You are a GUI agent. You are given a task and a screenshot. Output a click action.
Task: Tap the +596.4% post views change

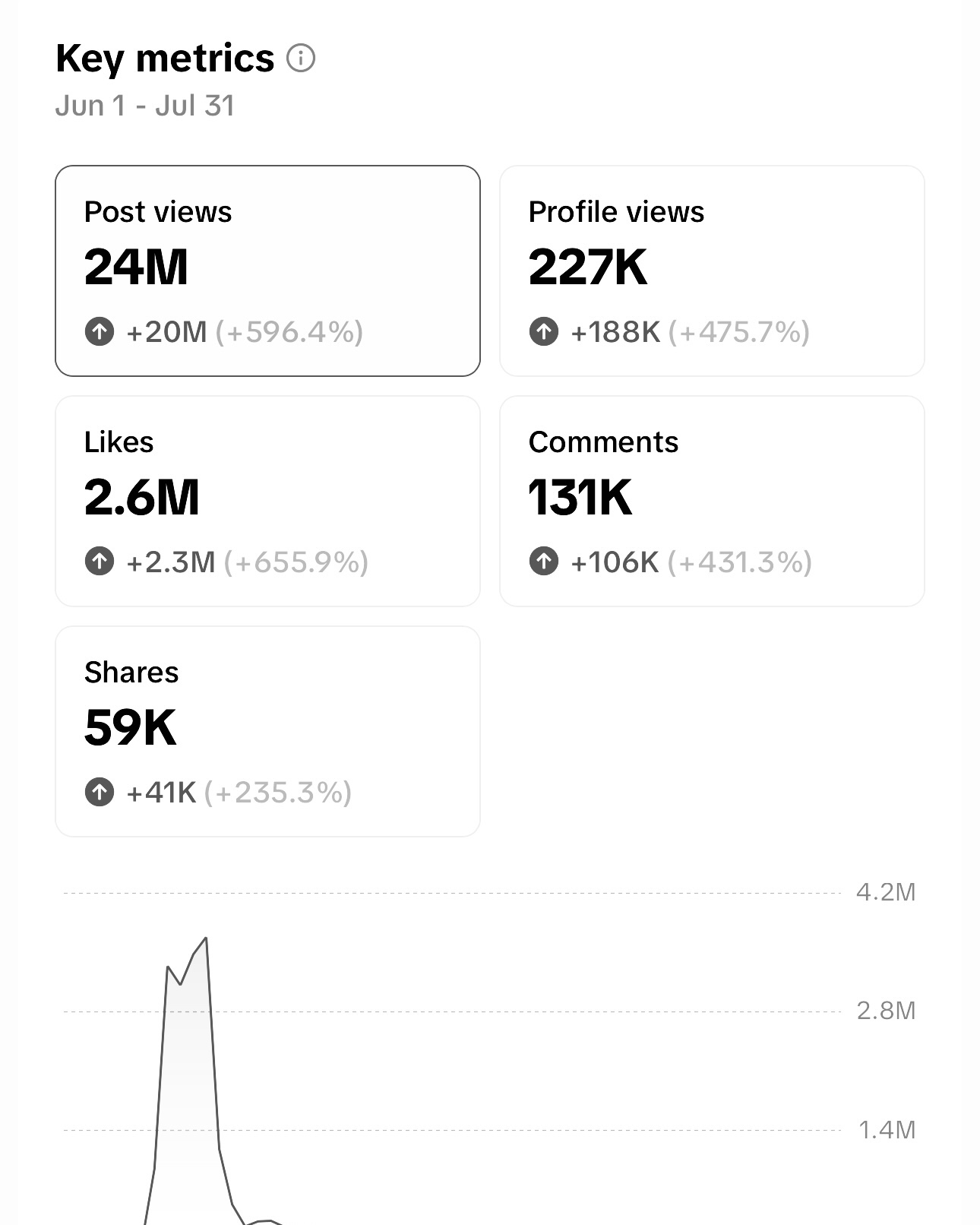pyautogui.click(x=289, y=332)
